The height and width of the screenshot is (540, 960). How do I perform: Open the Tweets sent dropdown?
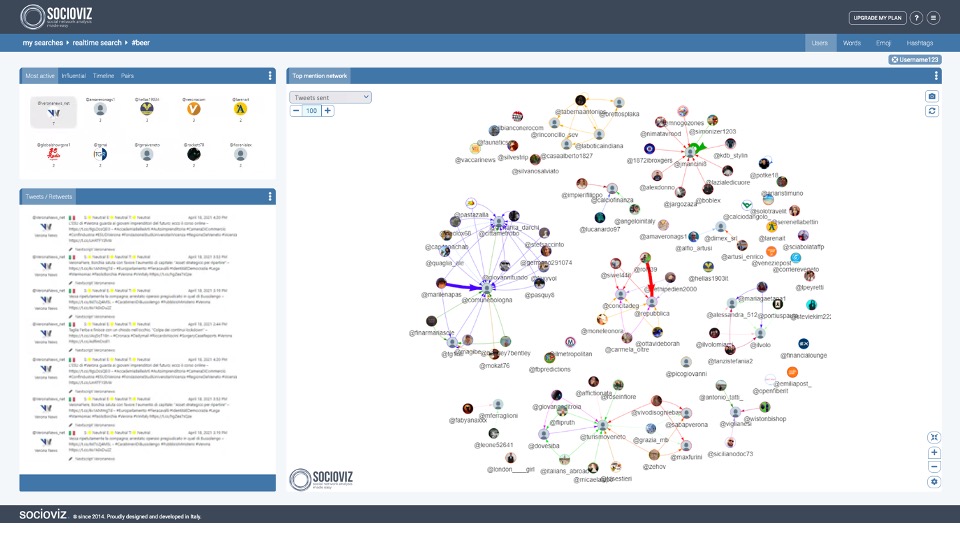pos(330,97)
